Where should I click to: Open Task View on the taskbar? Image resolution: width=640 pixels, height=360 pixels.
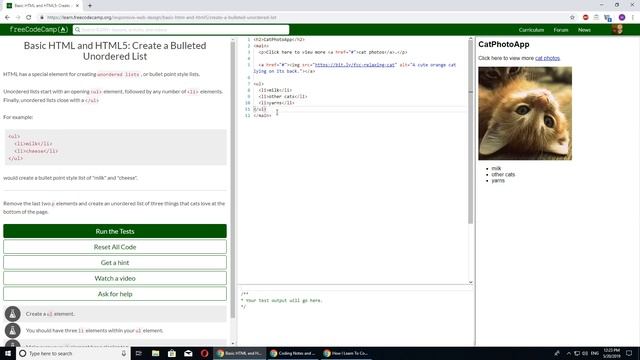(139, 353)
